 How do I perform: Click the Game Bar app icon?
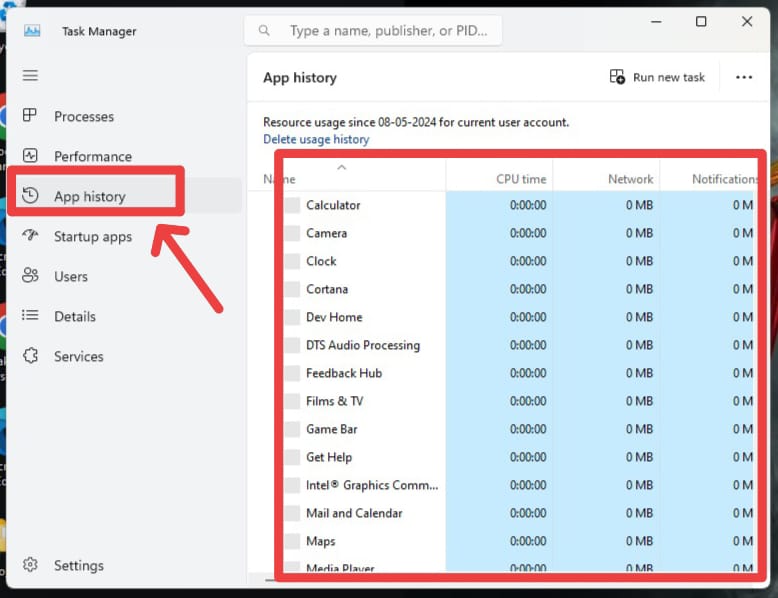pos(292,429)
